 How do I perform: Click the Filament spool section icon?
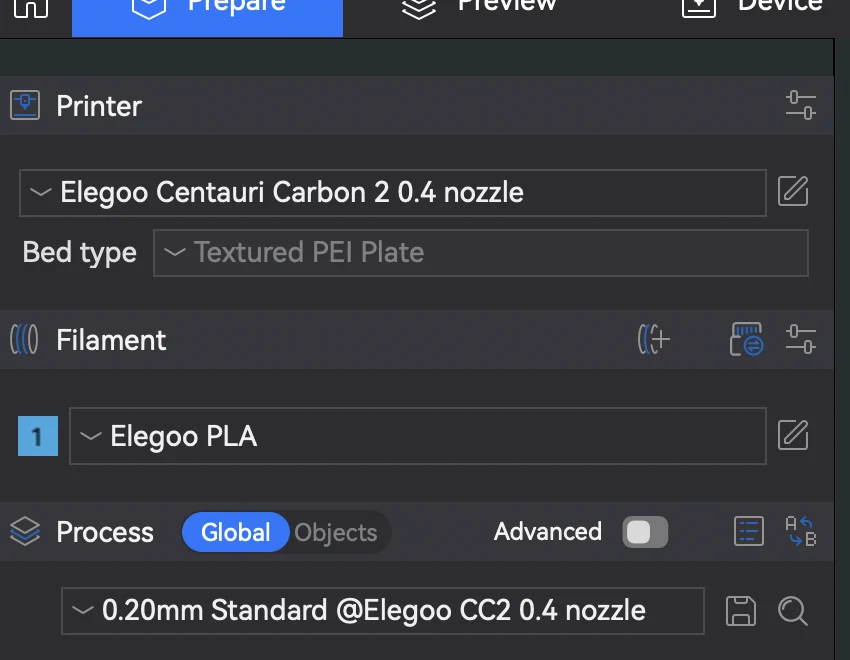pyautogui.click(x=24, y=340)
